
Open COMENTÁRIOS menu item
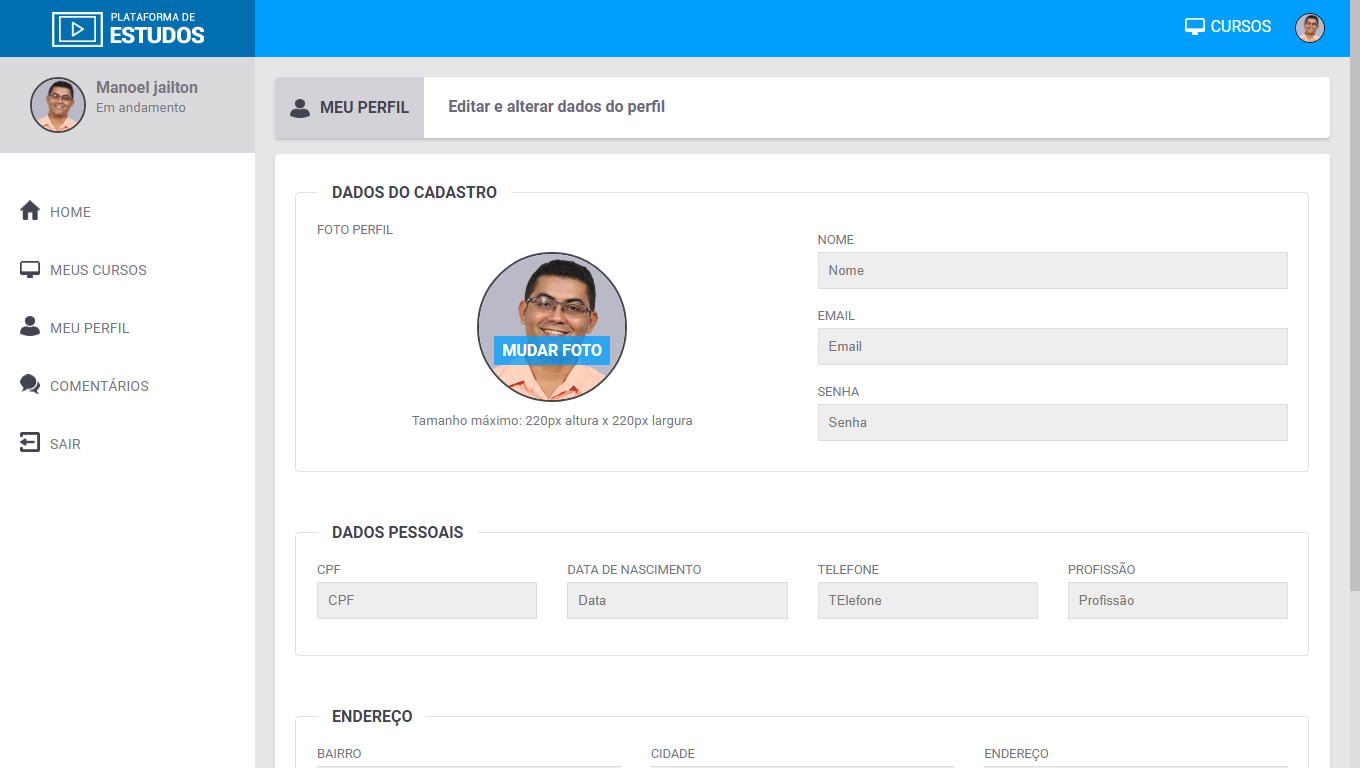99,386
